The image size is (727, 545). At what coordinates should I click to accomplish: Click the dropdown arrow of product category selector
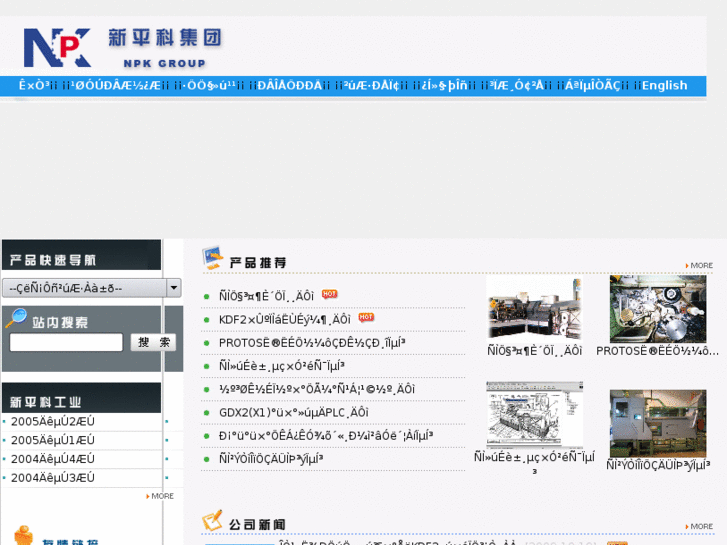coord(173,288)
